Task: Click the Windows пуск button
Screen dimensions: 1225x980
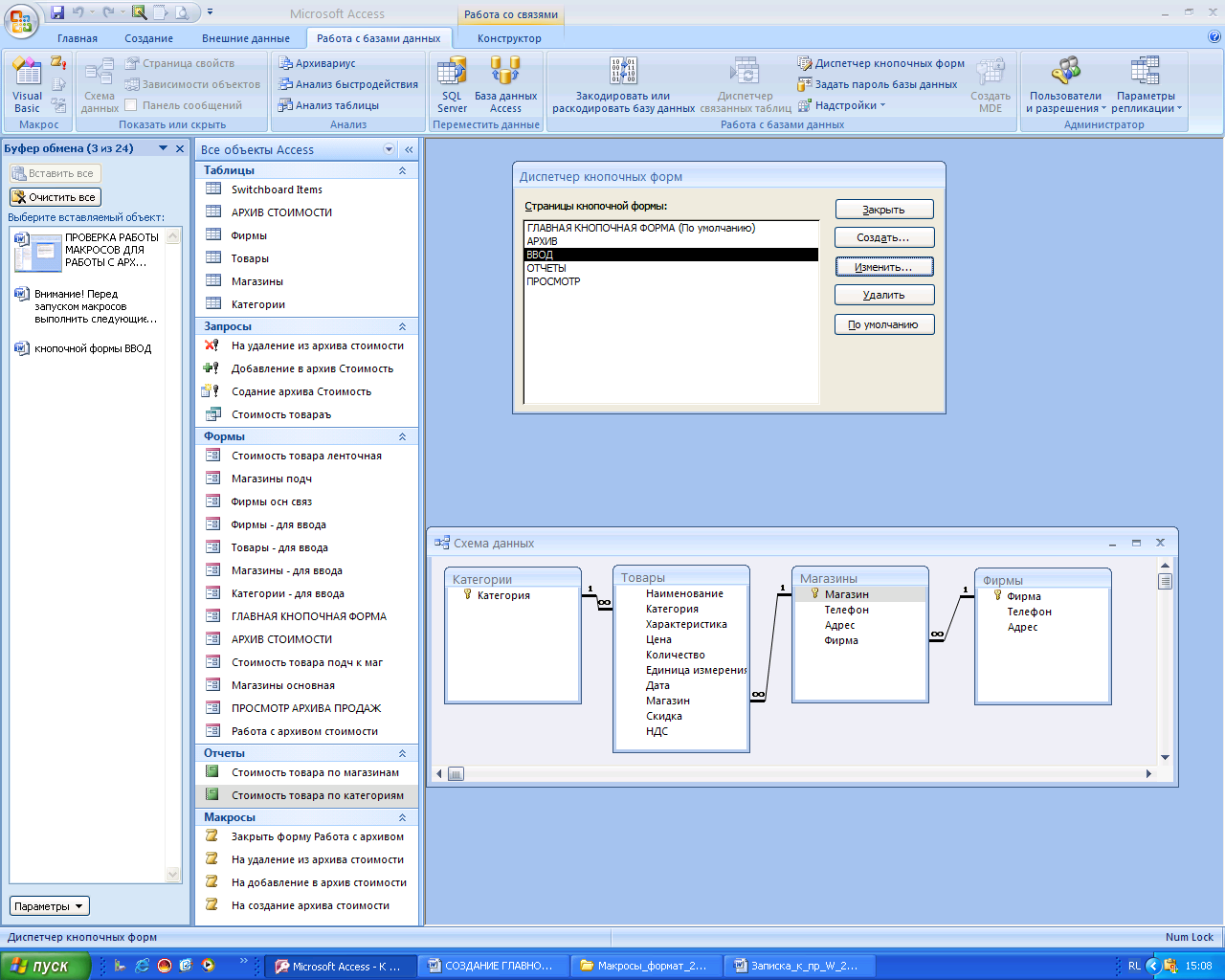Action: click(x=45, y=966)
